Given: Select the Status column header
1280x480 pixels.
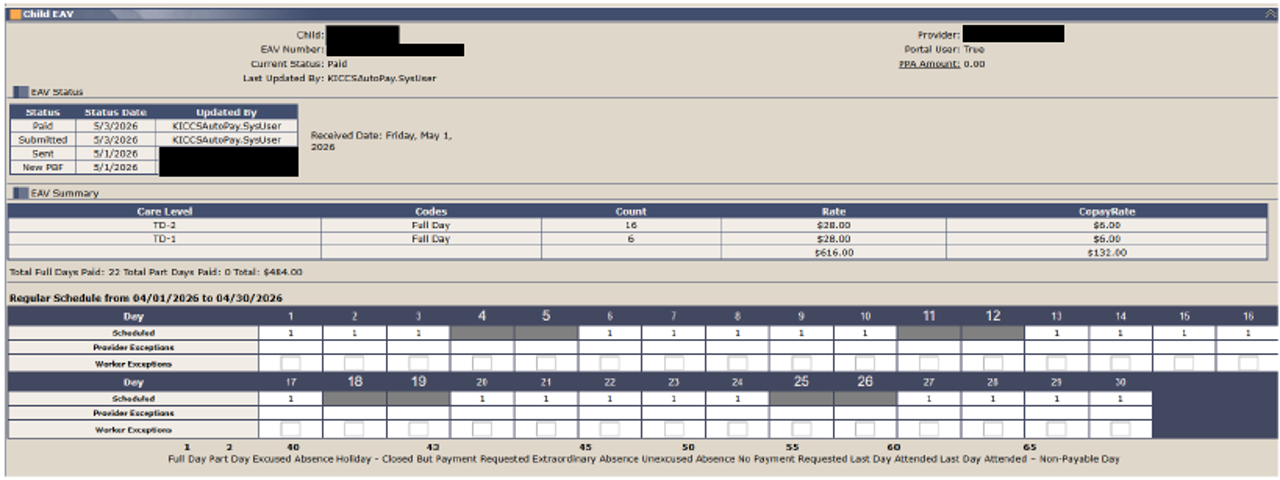Looking at the screenshot, I should coord(43,112).
